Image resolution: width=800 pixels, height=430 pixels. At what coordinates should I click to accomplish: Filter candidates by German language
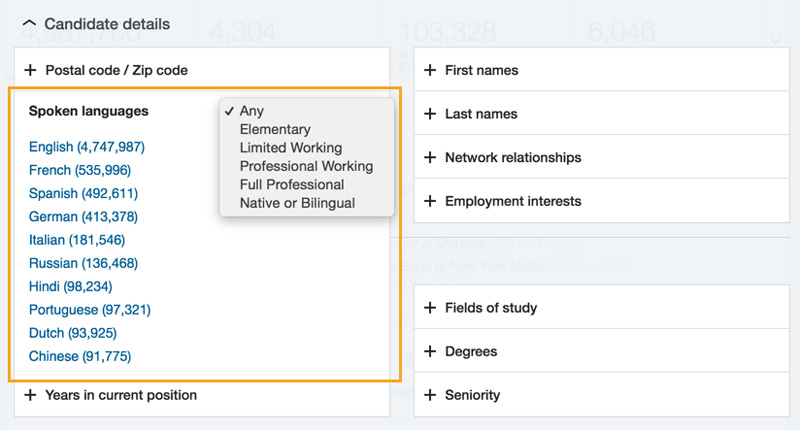click(x=83, y=217)
